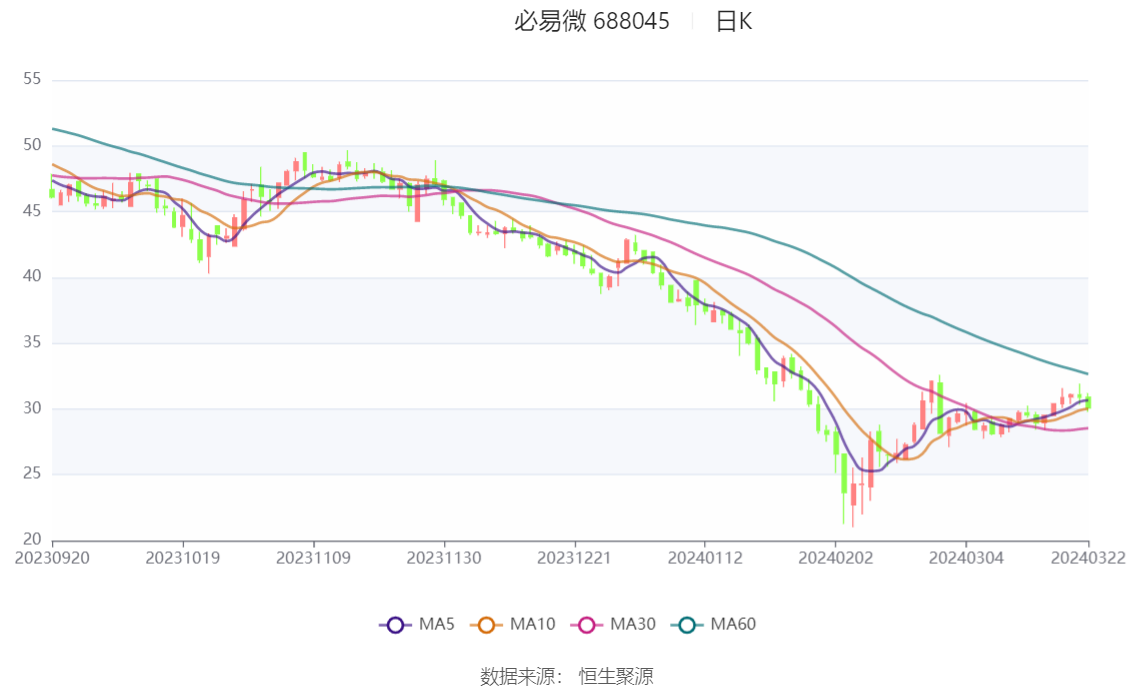Select the date label 20231130
The image size is (1134, 689).
(444, 558)
